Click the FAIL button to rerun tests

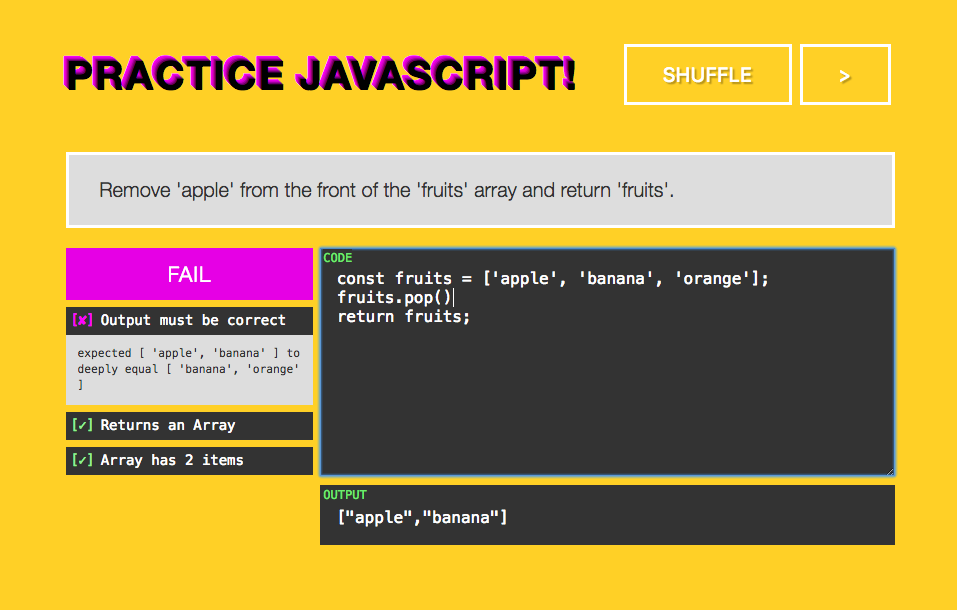(x=189, y=274)
